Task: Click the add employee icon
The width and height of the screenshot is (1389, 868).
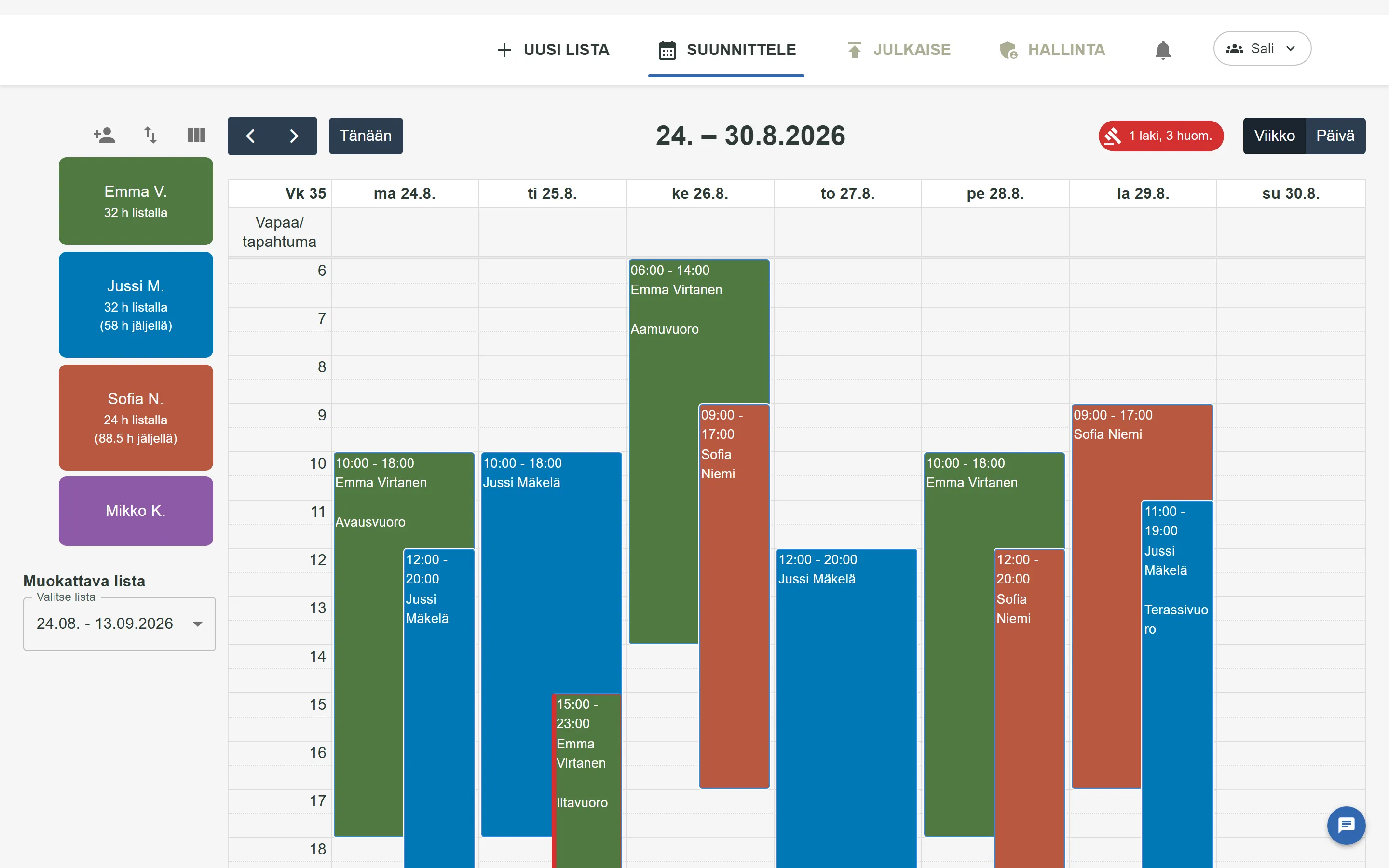Action: [104, 136]
